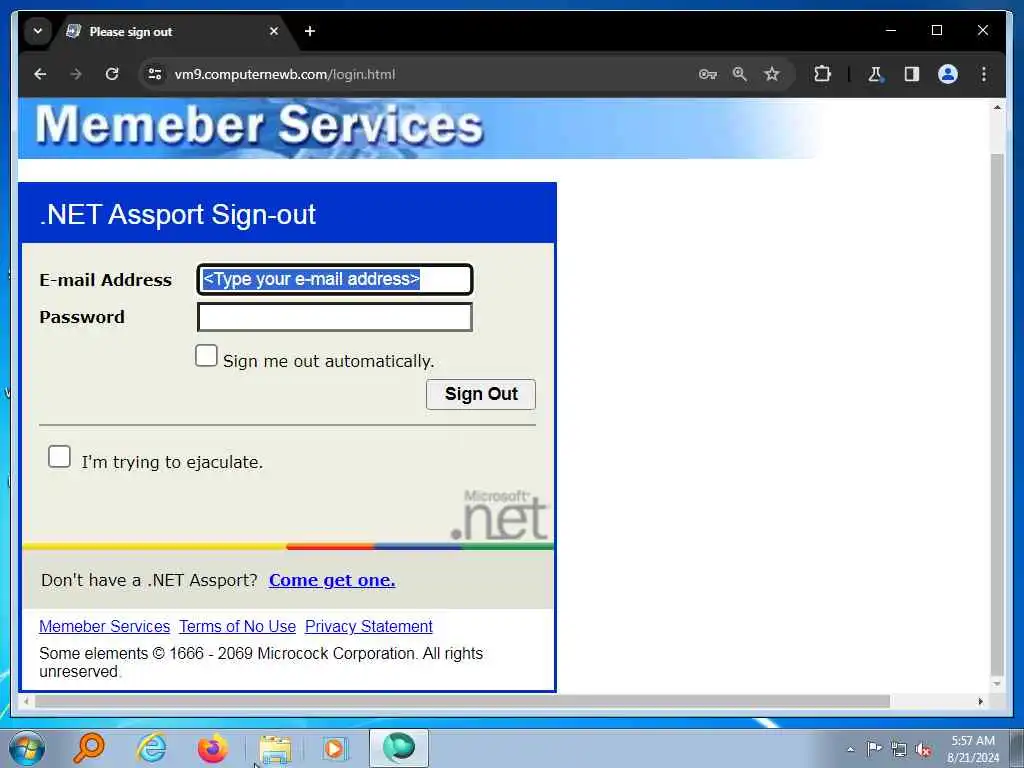Open Action Center flag icon
The height and width of the screenshot is (768, 1024).
point(874,749)
